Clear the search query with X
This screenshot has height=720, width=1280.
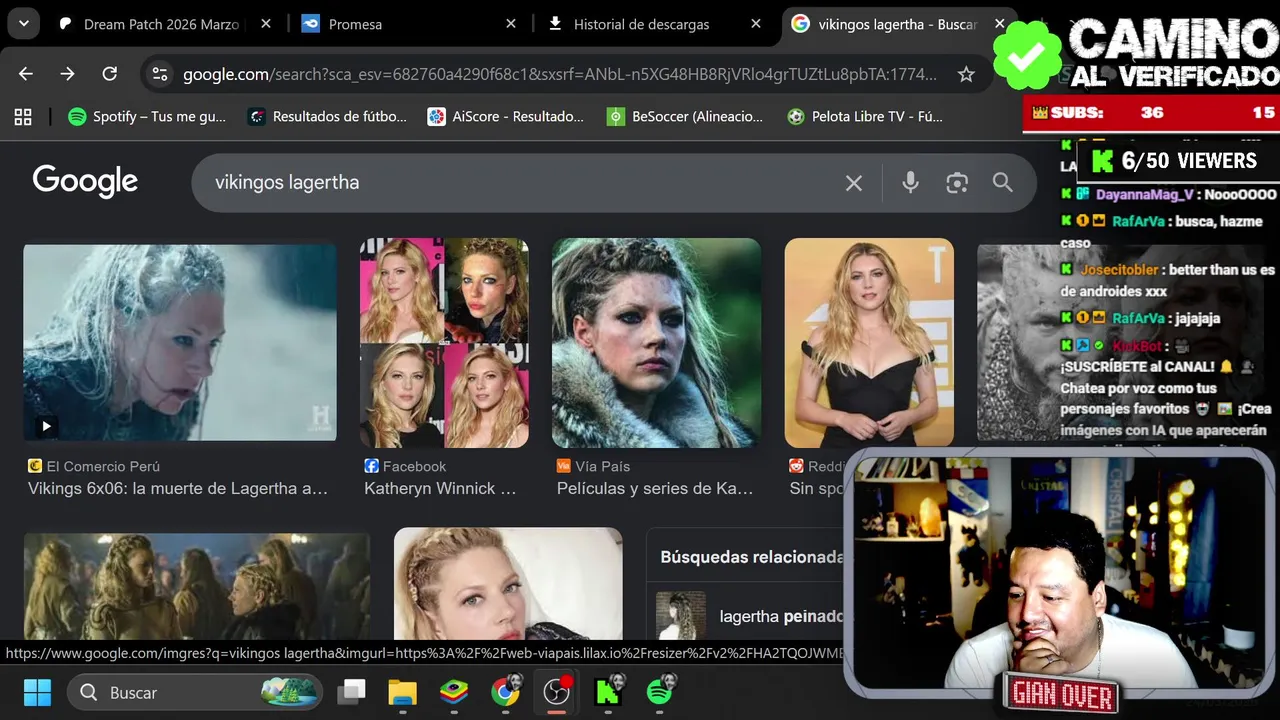pos(854,183)
